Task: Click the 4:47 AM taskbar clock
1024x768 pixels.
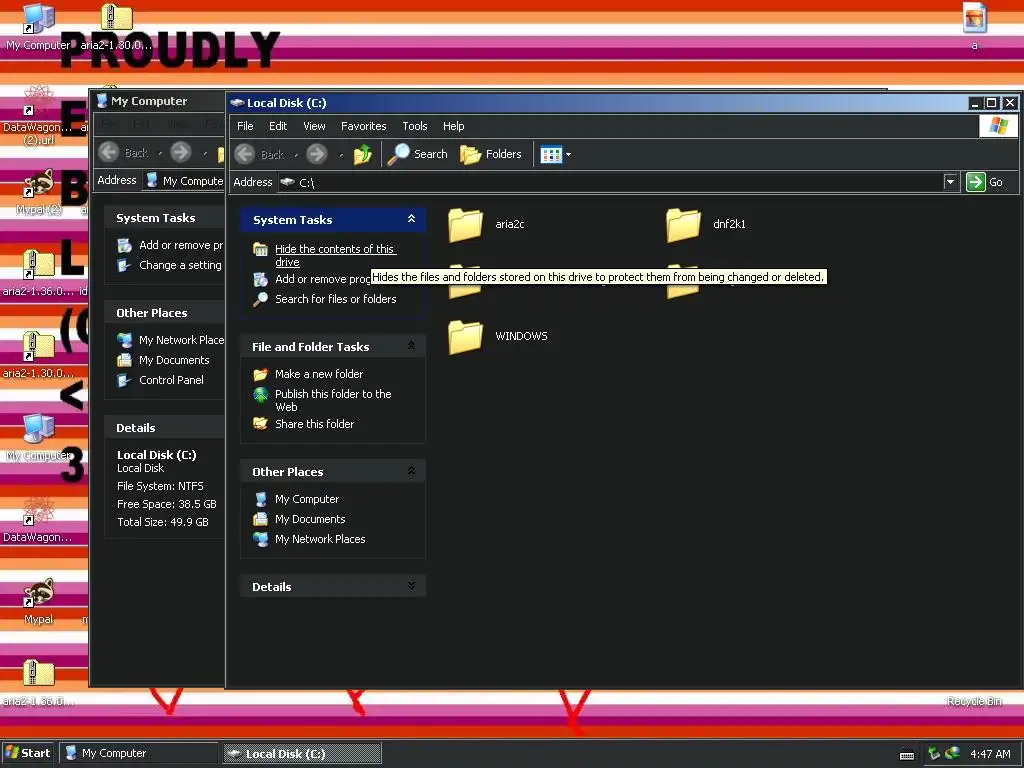Action: pyautogui.click(x=990, y=754)
